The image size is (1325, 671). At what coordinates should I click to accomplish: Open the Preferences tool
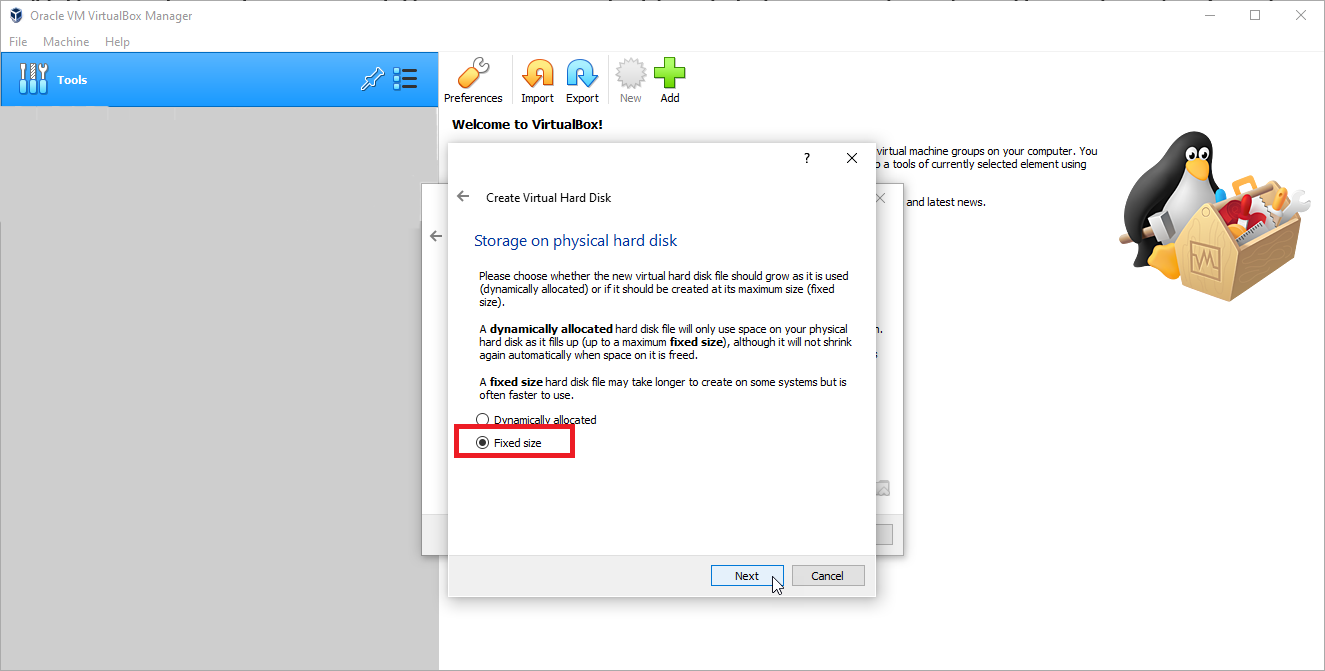[x=473, y=80]
